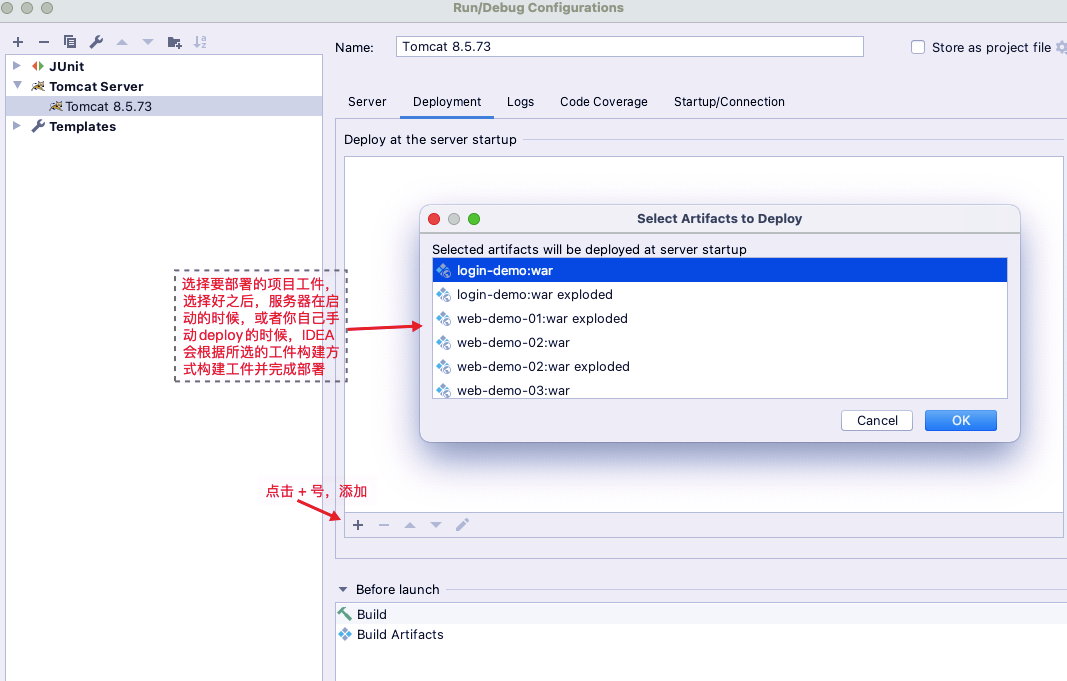Open settings gear beside Store as project file
The width and height of the screenshot is (1067, 681).
[x=1061, y=47]
